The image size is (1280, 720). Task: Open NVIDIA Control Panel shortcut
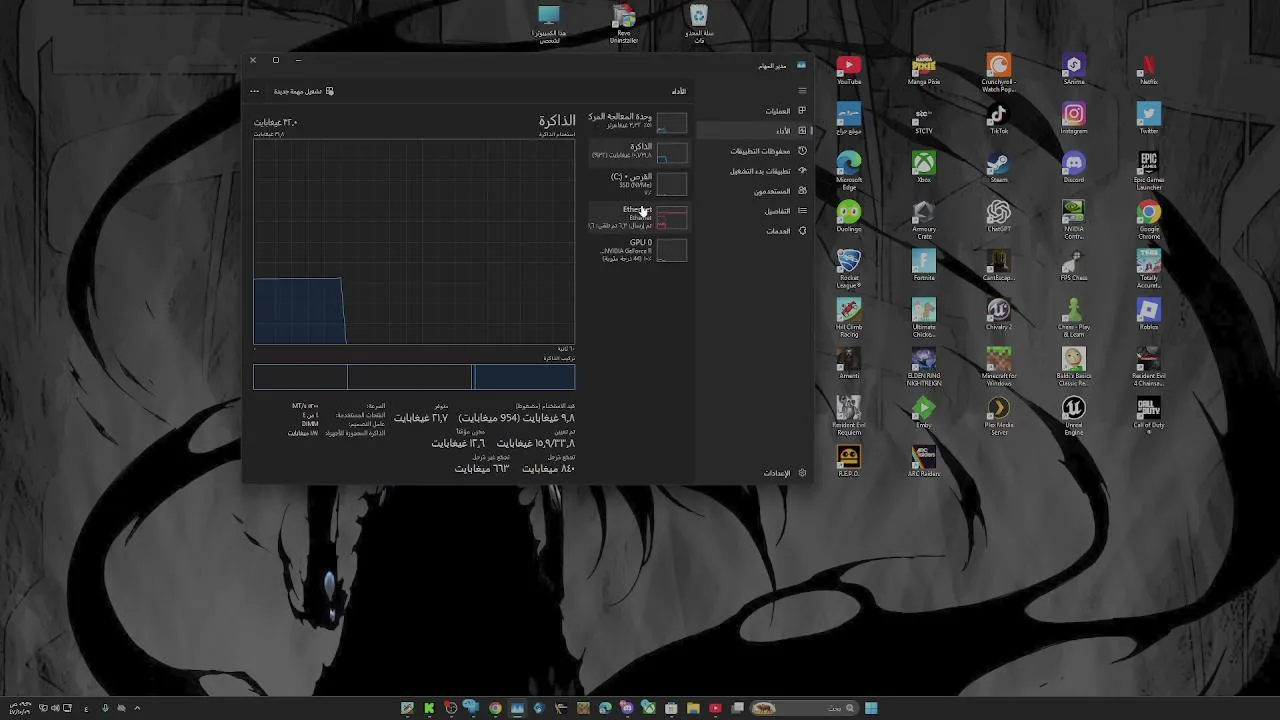click(x=1074, y=220)
